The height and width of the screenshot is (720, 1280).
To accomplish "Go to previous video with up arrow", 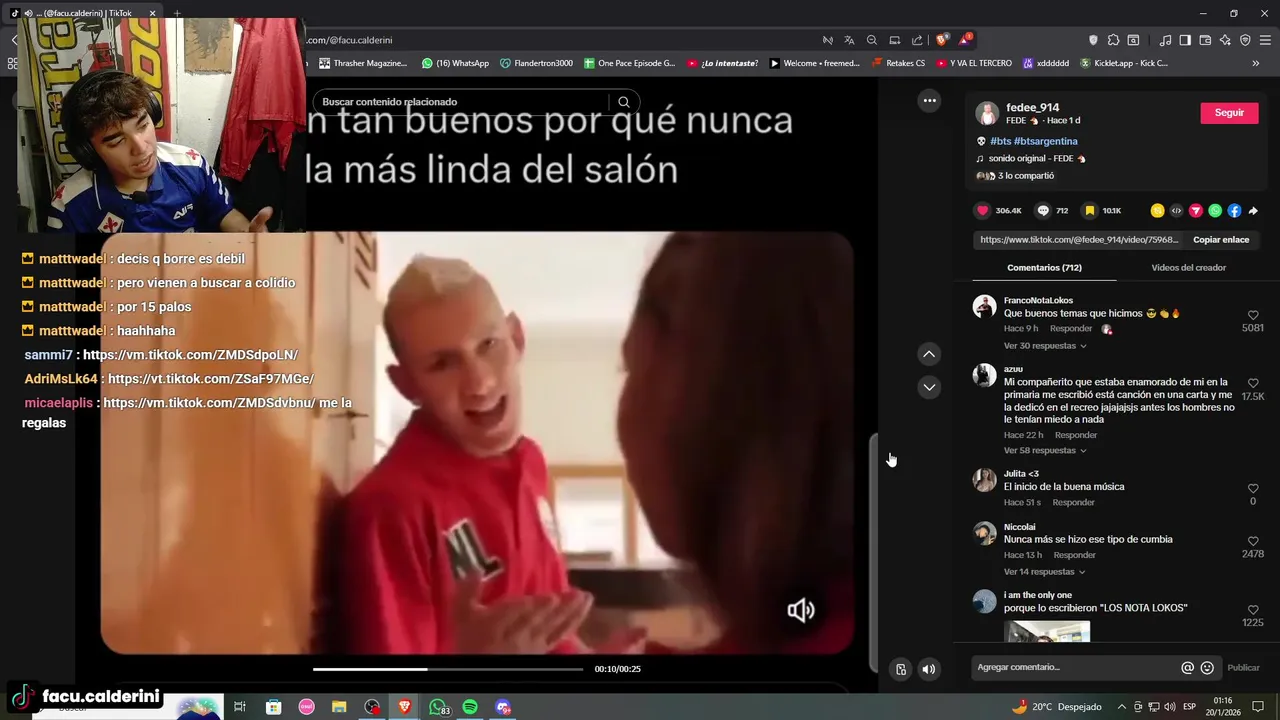I will [929, 354].
